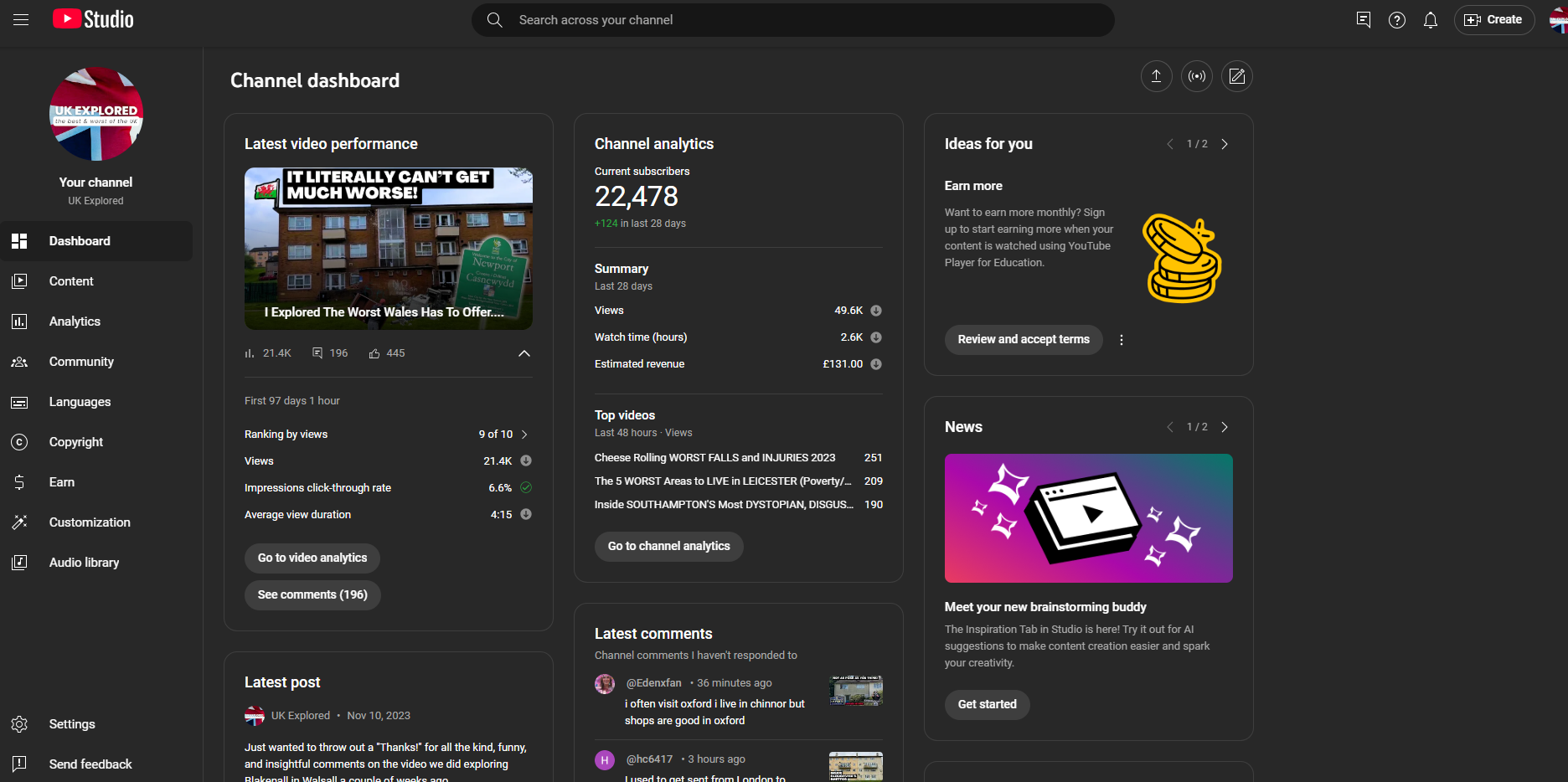Open Languages in the sidebar

[x=96, y=402]
